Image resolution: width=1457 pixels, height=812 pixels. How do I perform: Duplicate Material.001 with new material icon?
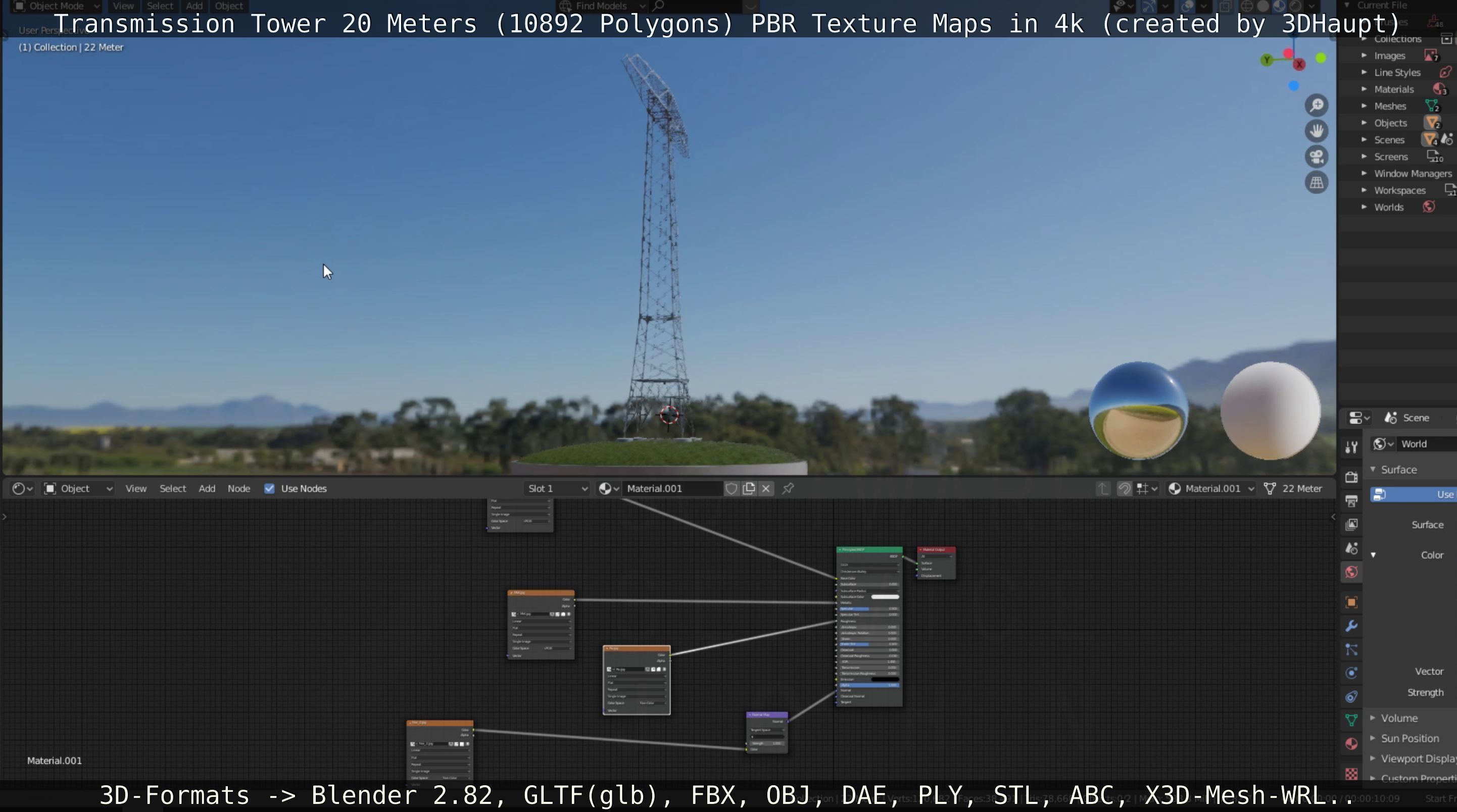749,488
